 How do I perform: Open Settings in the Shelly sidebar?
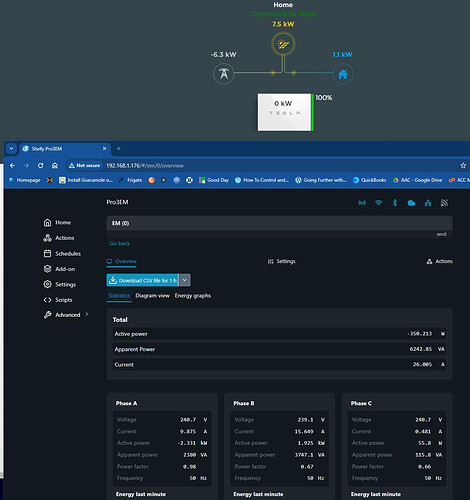pyautogui.click(x=60, y=284)
